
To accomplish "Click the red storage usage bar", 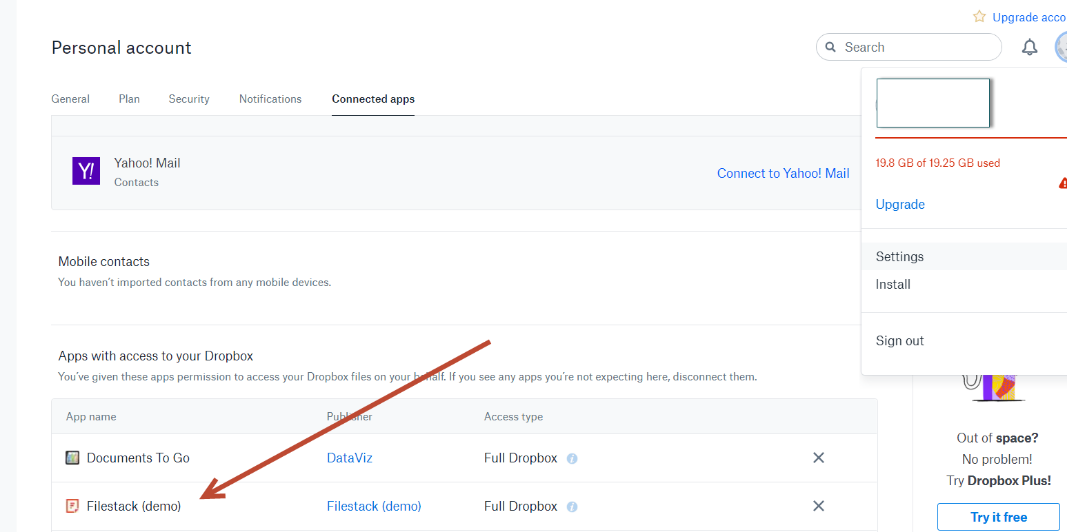I will [971, 137].
